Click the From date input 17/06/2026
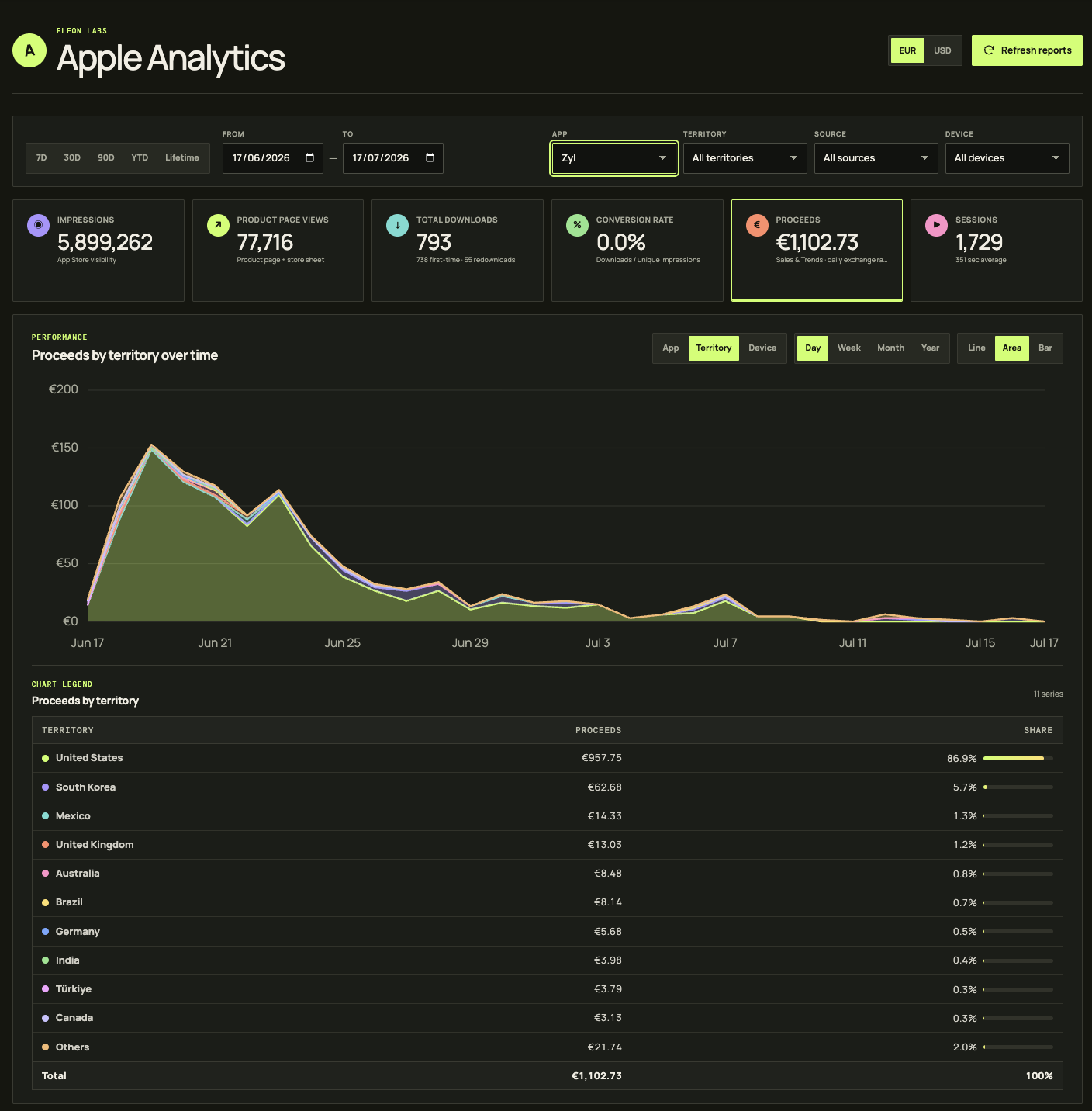The image size is (1092, 1111). pos(273,158)
